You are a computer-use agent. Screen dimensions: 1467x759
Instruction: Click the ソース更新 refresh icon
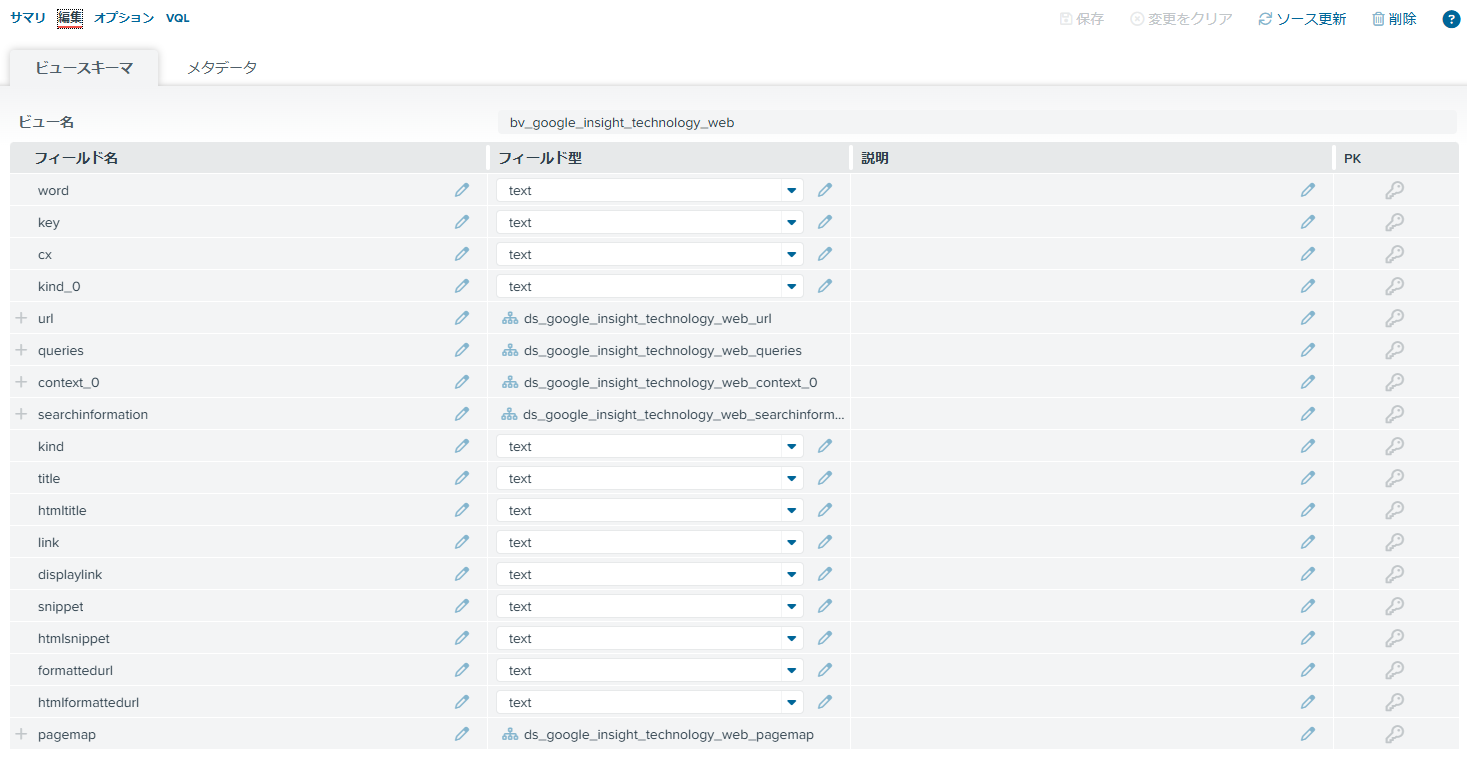(x=1263, y=18)
